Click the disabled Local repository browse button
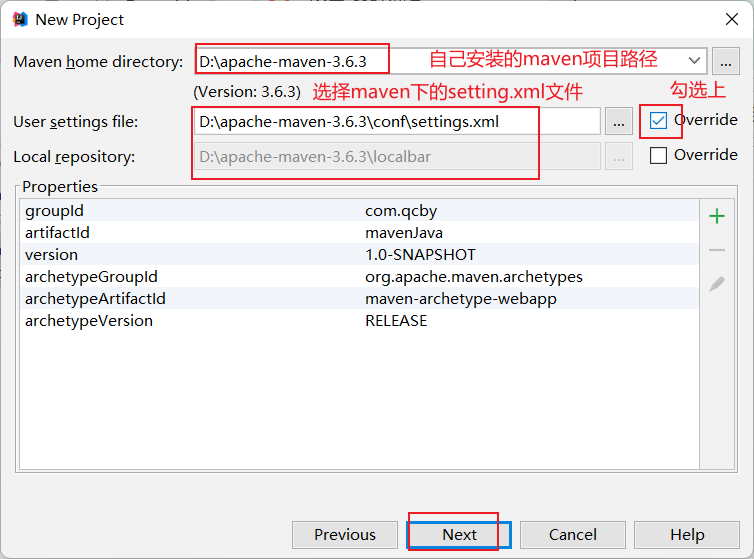754x559 pixels. coord(619,156)
